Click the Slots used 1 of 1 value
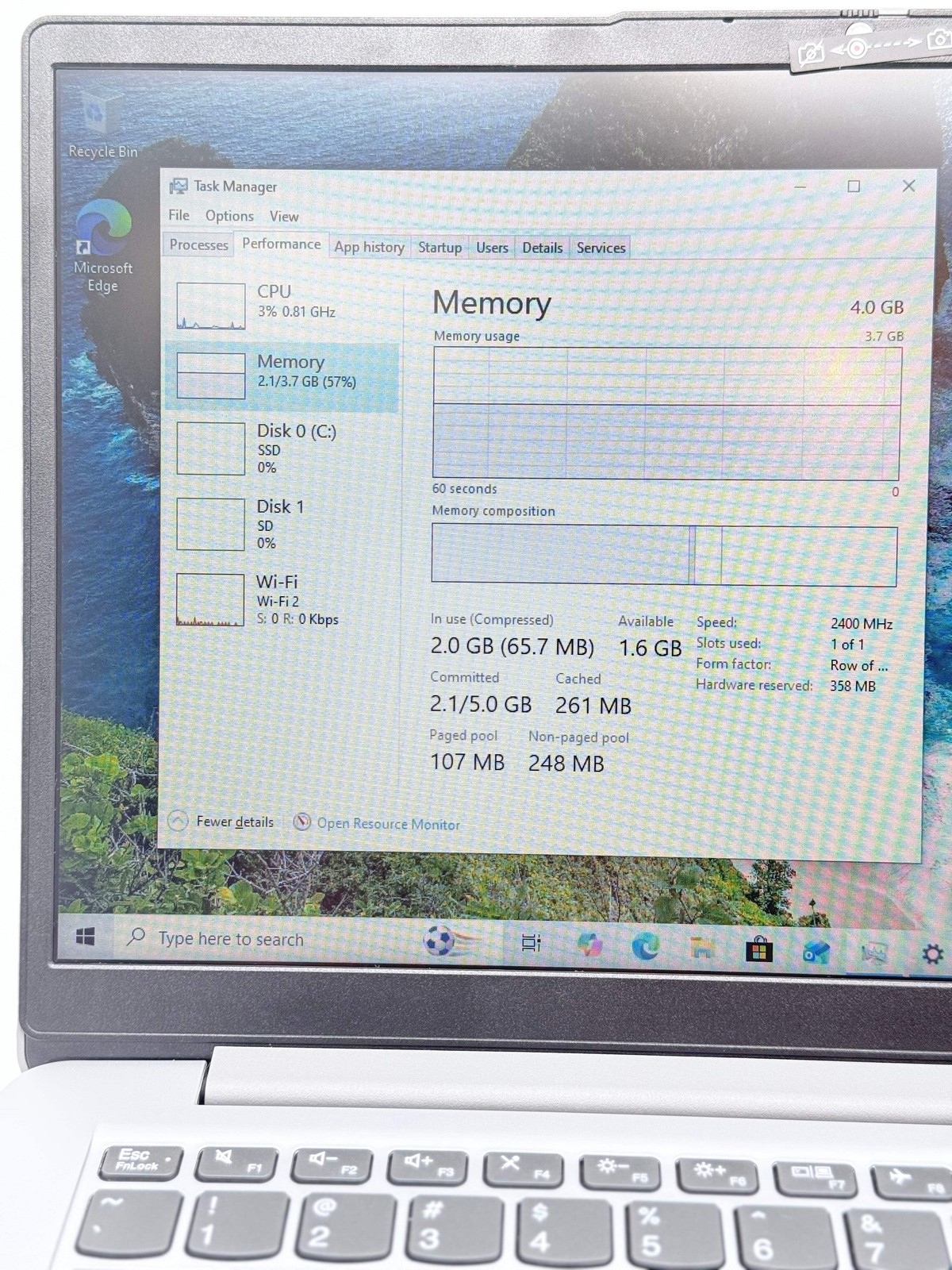The image size is (952, 1270). 847,645
